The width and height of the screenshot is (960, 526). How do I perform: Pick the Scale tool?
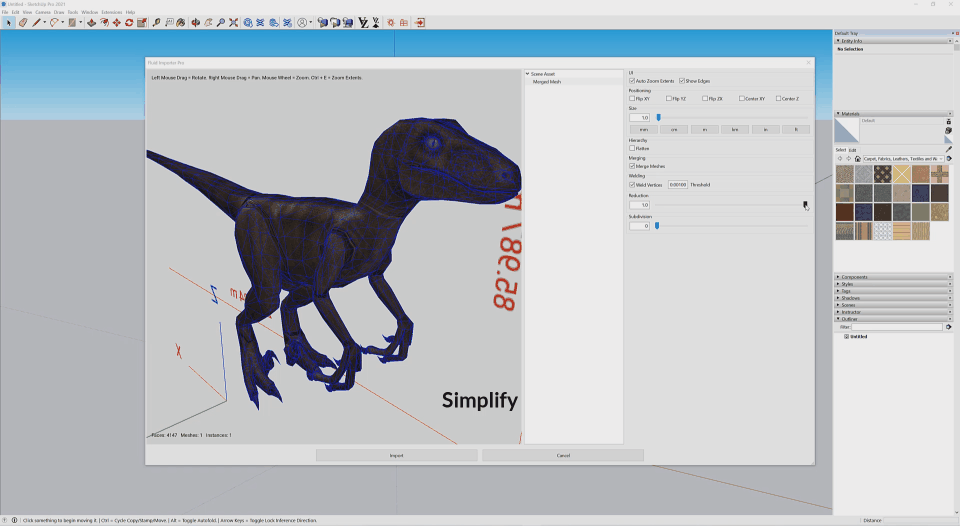pos(141,23)
